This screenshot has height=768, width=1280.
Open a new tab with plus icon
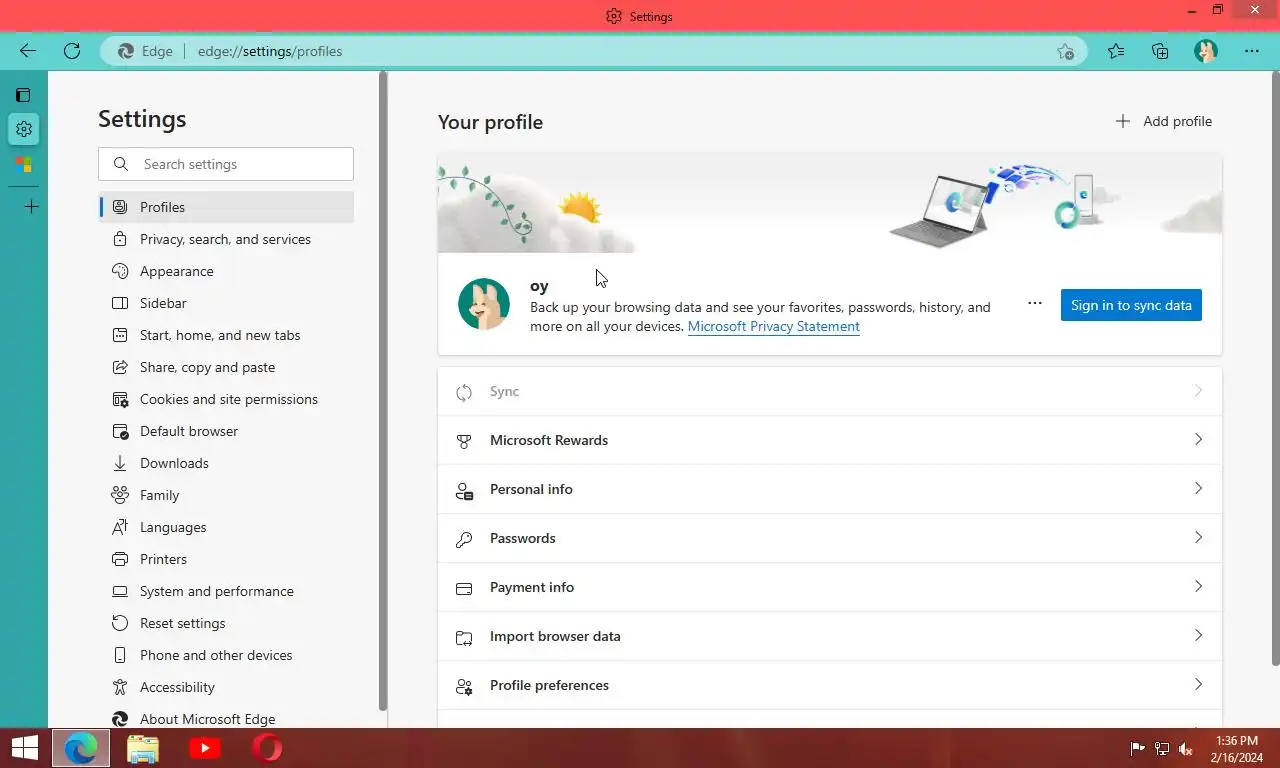pos(31,207)
